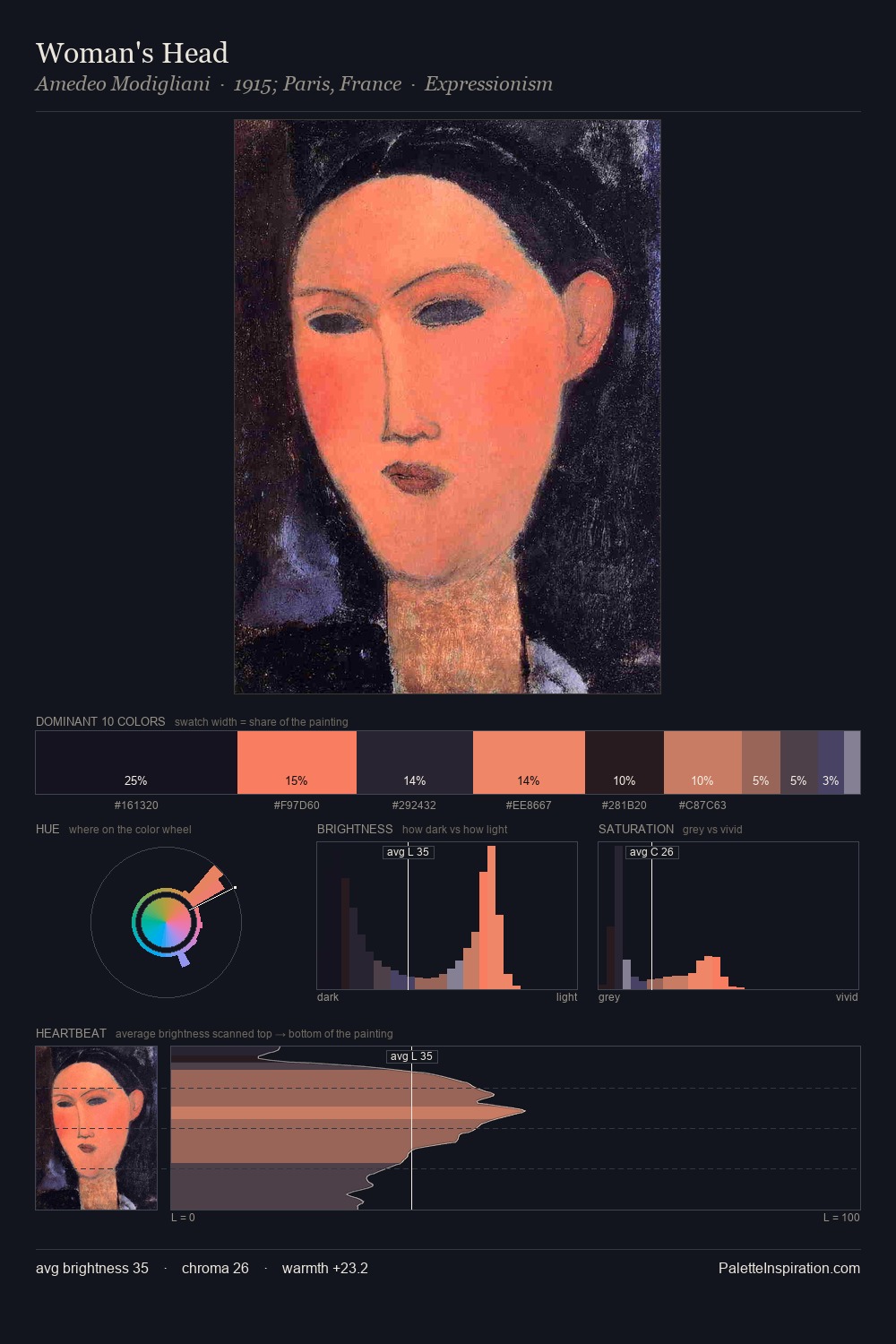This screenshot has width=896, height=1344.
Task: Click the 'grey' axis label
Action: point(609,997)
